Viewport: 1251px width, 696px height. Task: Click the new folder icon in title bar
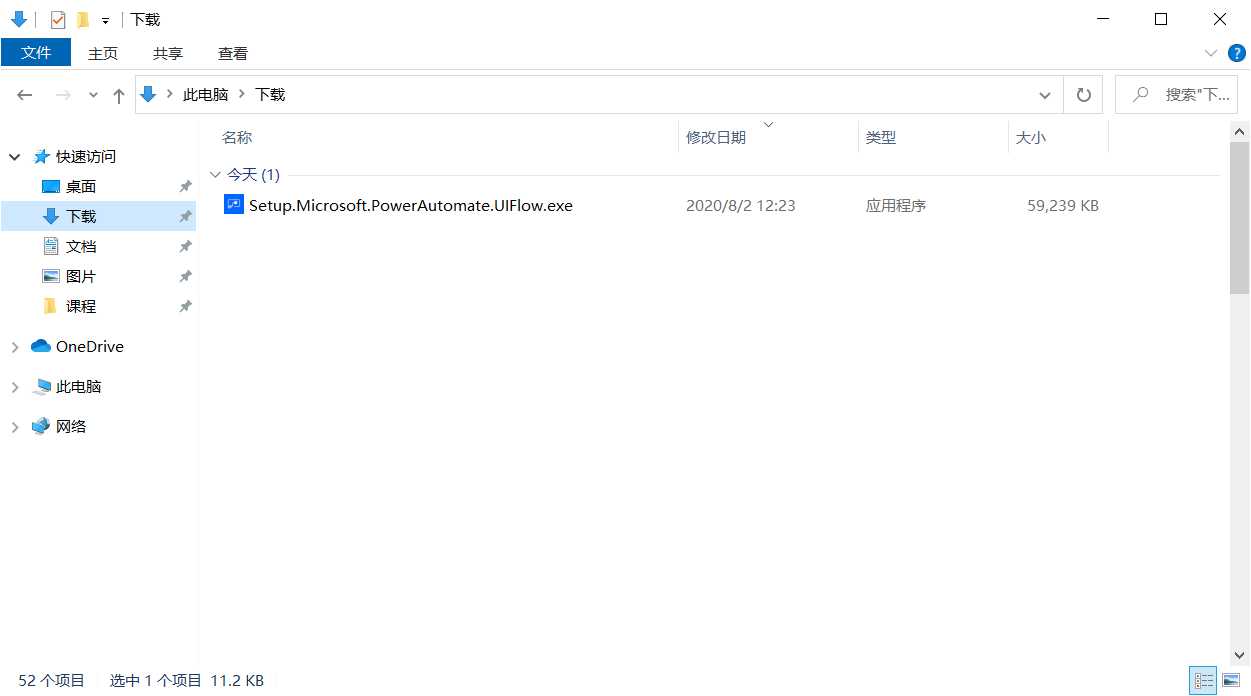click(x=83, y=19)
